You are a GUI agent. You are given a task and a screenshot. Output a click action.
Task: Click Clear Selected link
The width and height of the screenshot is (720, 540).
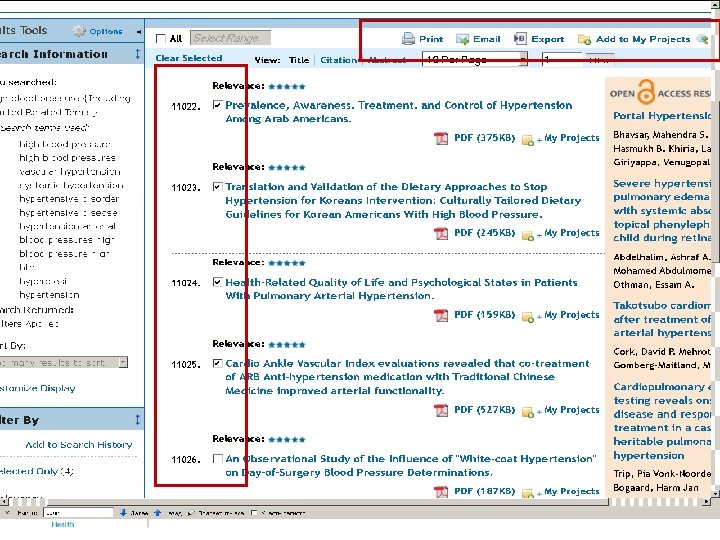point(189,58)
